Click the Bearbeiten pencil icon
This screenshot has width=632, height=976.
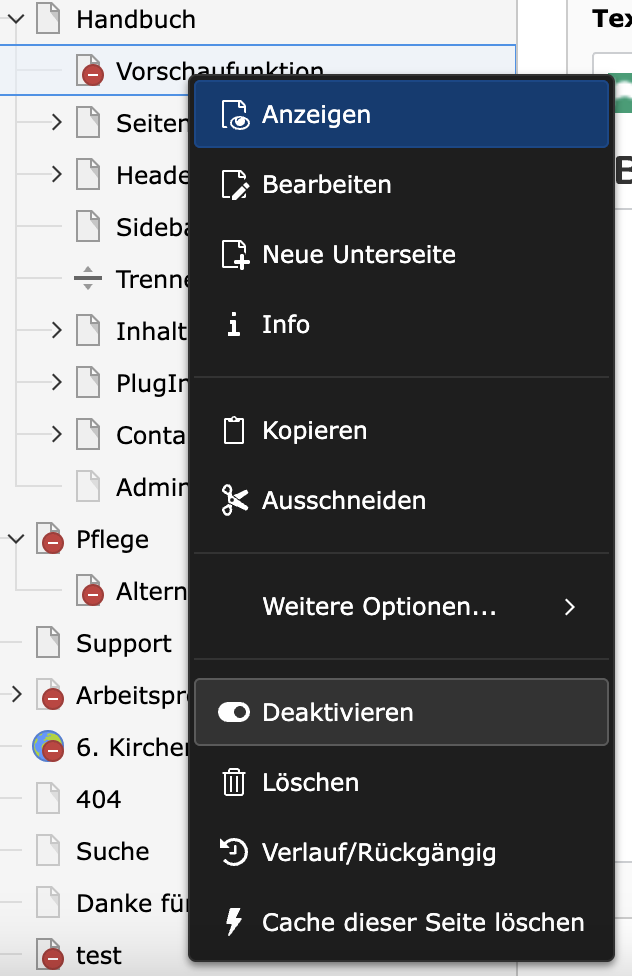(235, 185)
